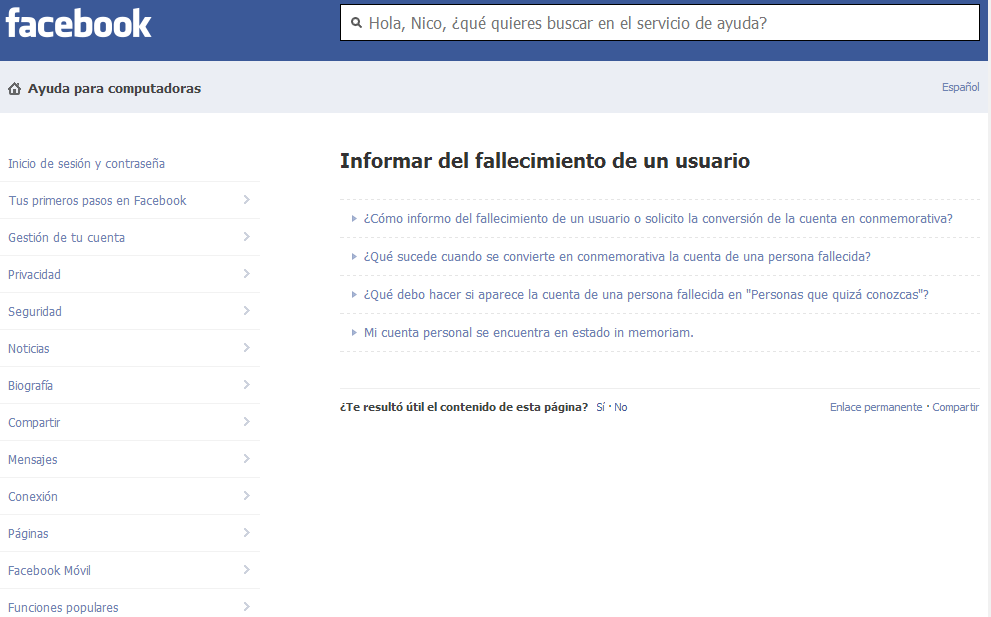The width and height of the screenshot is (991, 617).
Task: Click the "Compartir" link
Action: click(x=955, y=407)
